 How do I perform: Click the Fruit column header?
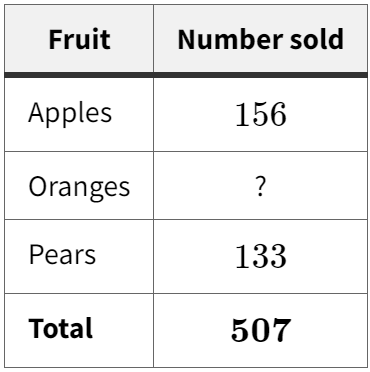(x=79, y=39)
